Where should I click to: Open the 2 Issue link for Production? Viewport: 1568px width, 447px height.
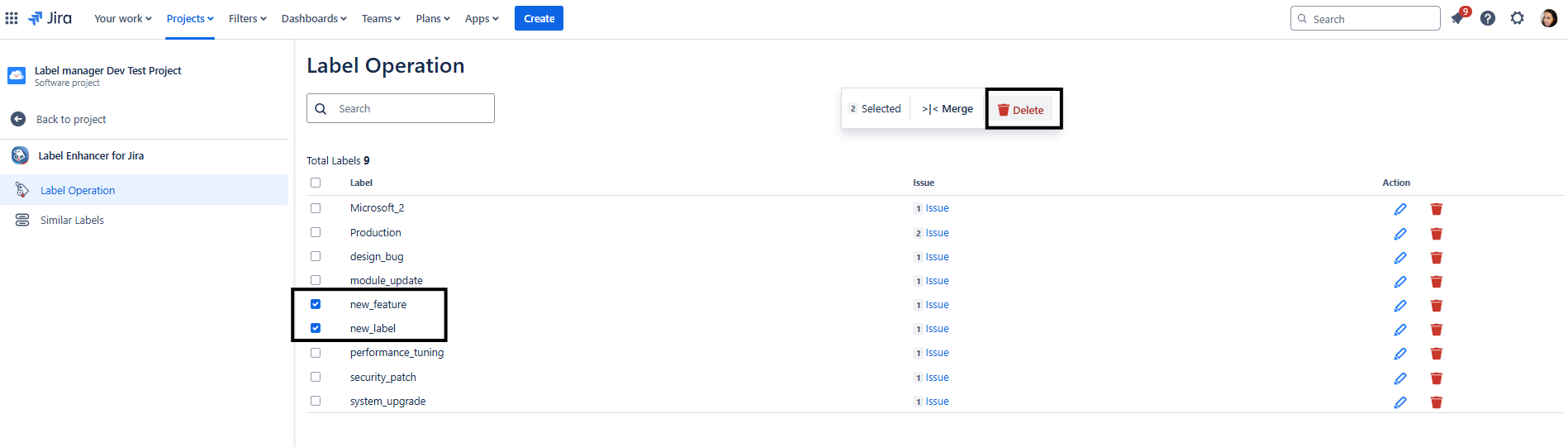931,233
